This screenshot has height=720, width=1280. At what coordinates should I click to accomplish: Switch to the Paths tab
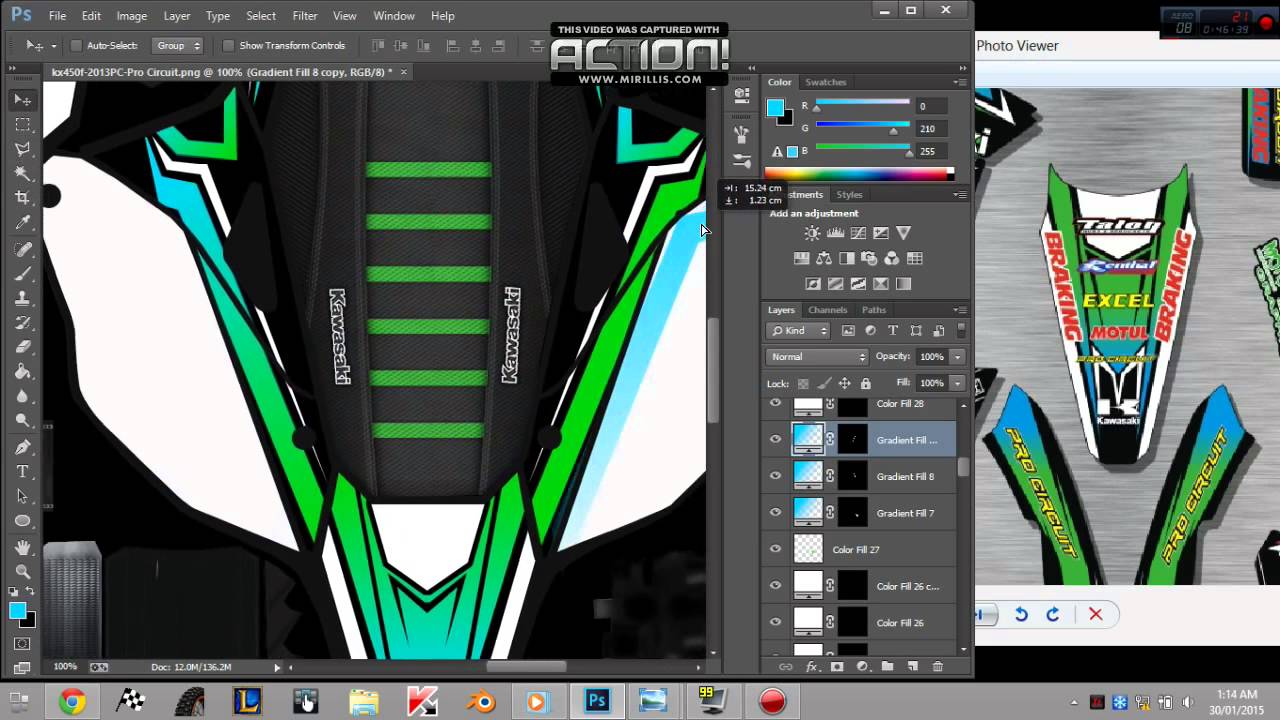[874, 310]
